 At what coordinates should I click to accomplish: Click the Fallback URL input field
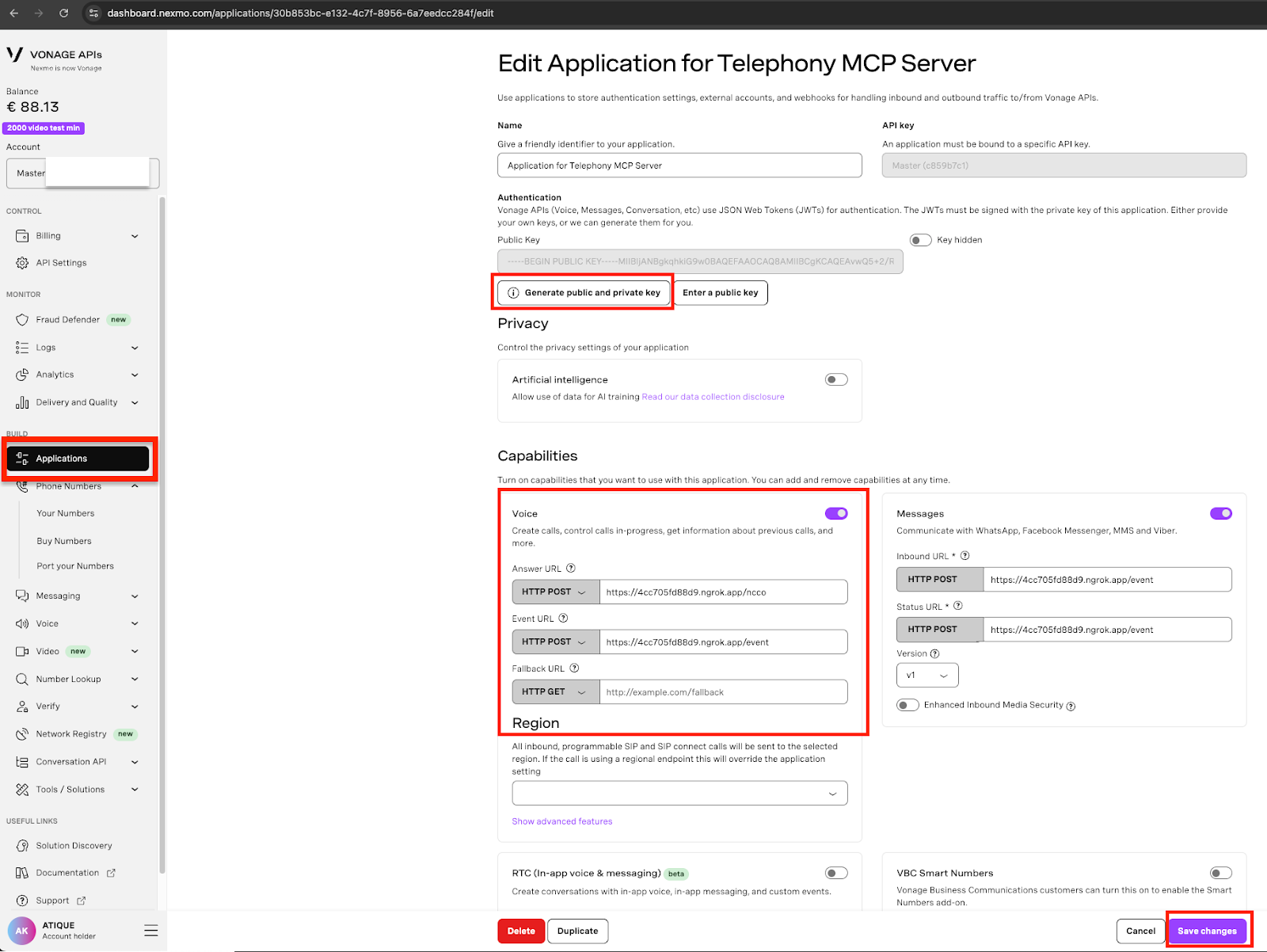coord(723,691)
